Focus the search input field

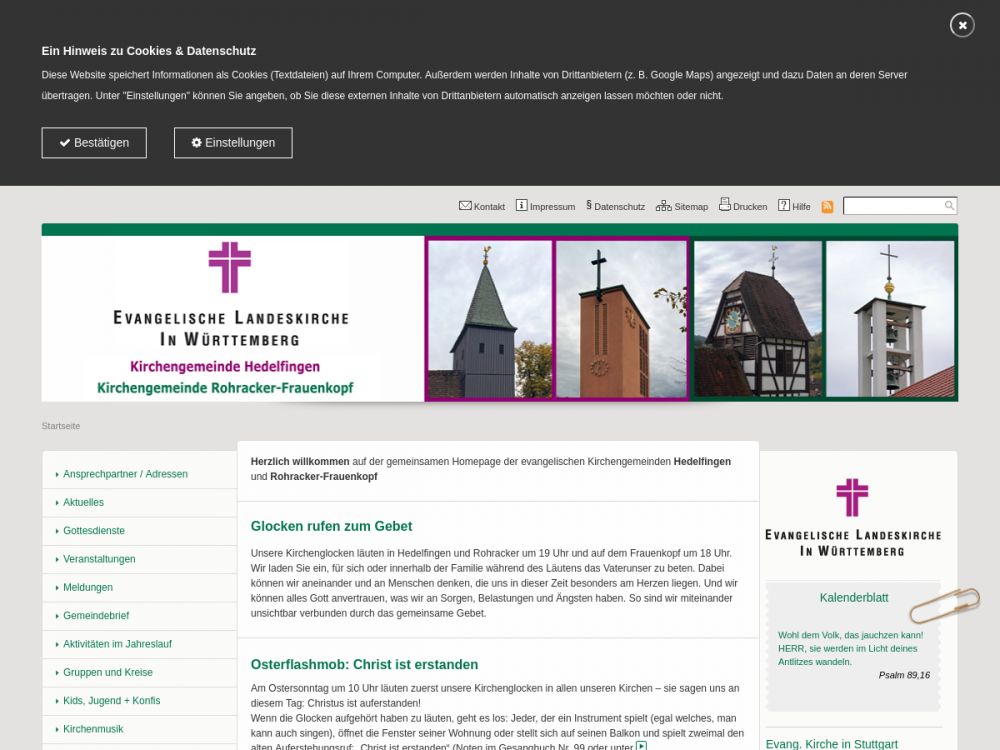[x=893, y=206]
